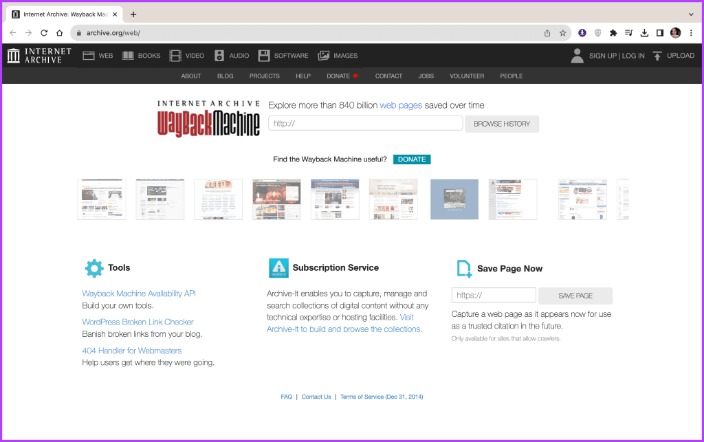Click the browser back arrow
The width and height of the screenshot is (704, 442).
click(13, 33)
